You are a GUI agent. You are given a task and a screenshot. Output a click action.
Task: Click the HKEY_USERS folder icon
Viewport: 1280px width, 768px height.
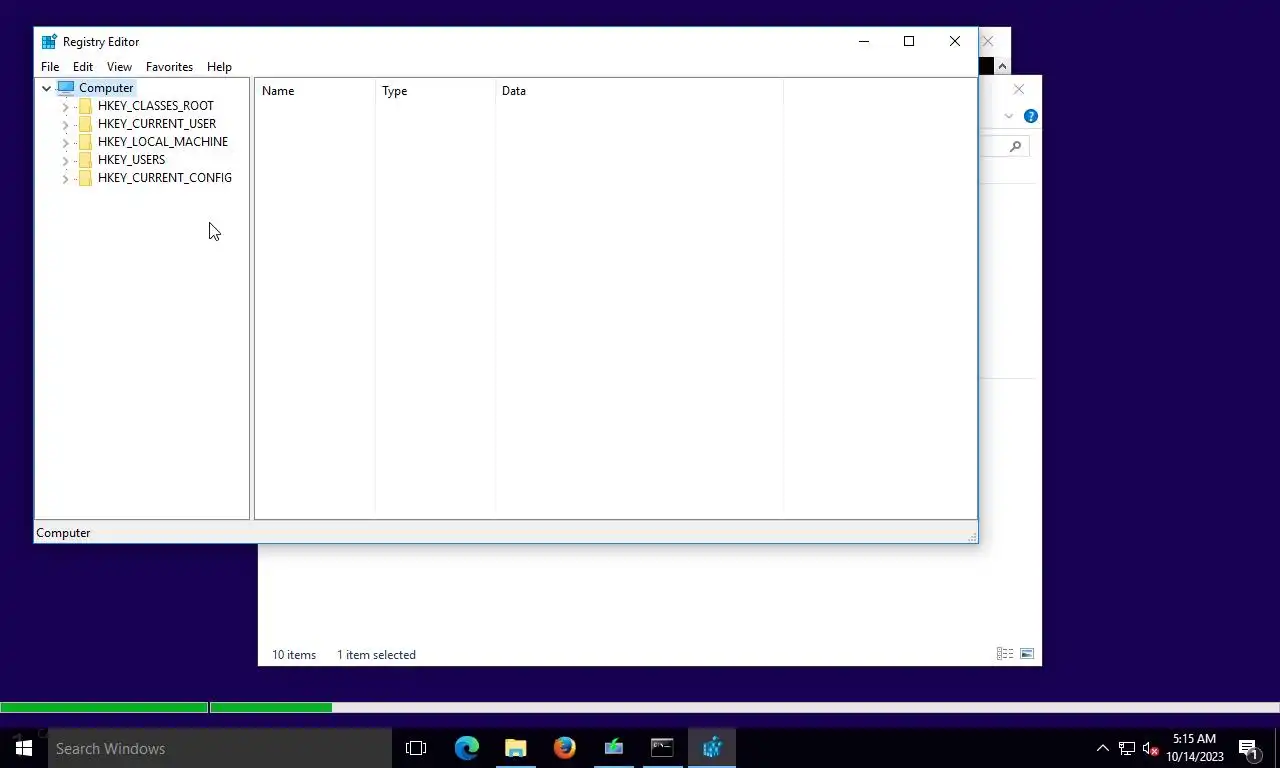85,160
